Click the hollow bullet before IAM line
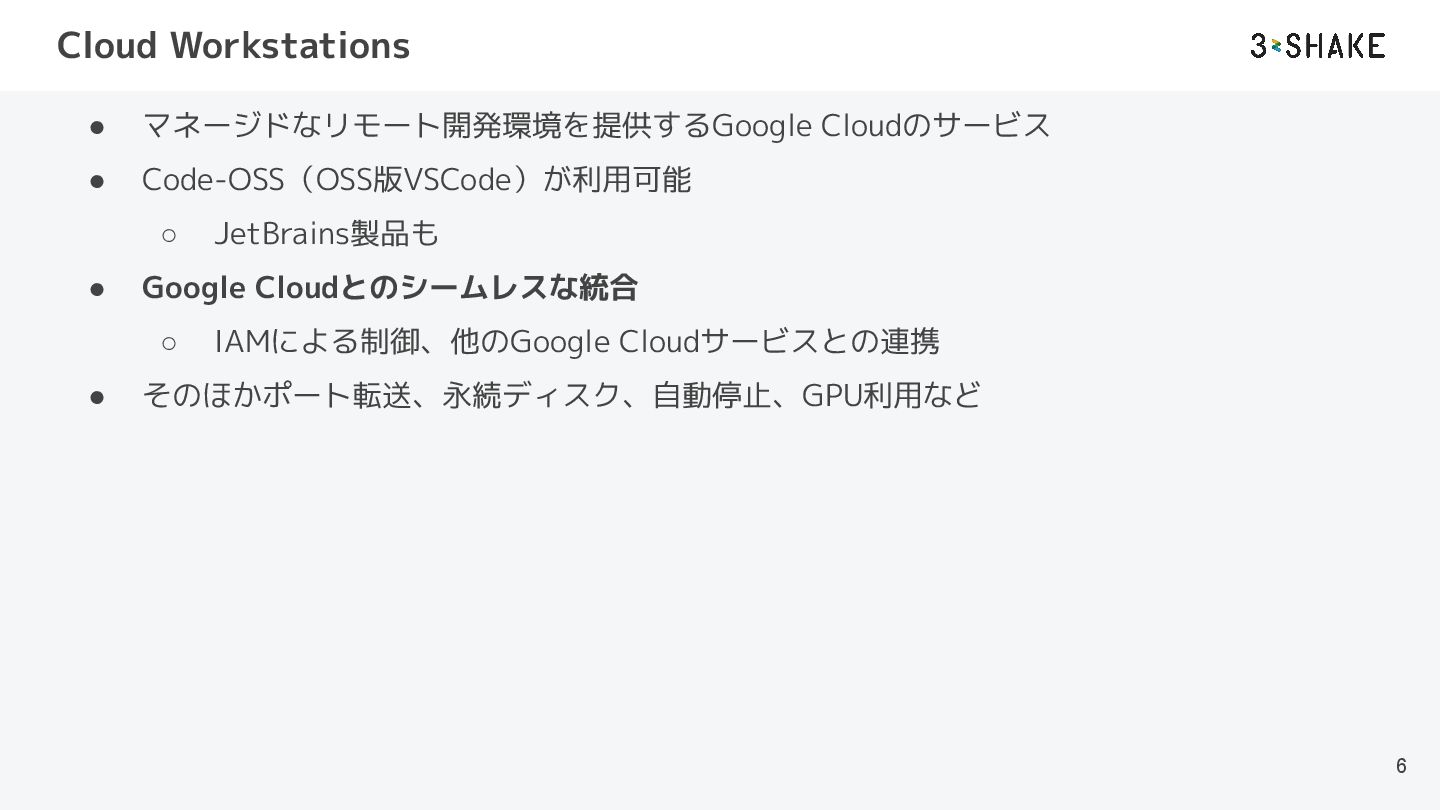The width and height of the screenshot is (1440, 810). coord(169,343)
